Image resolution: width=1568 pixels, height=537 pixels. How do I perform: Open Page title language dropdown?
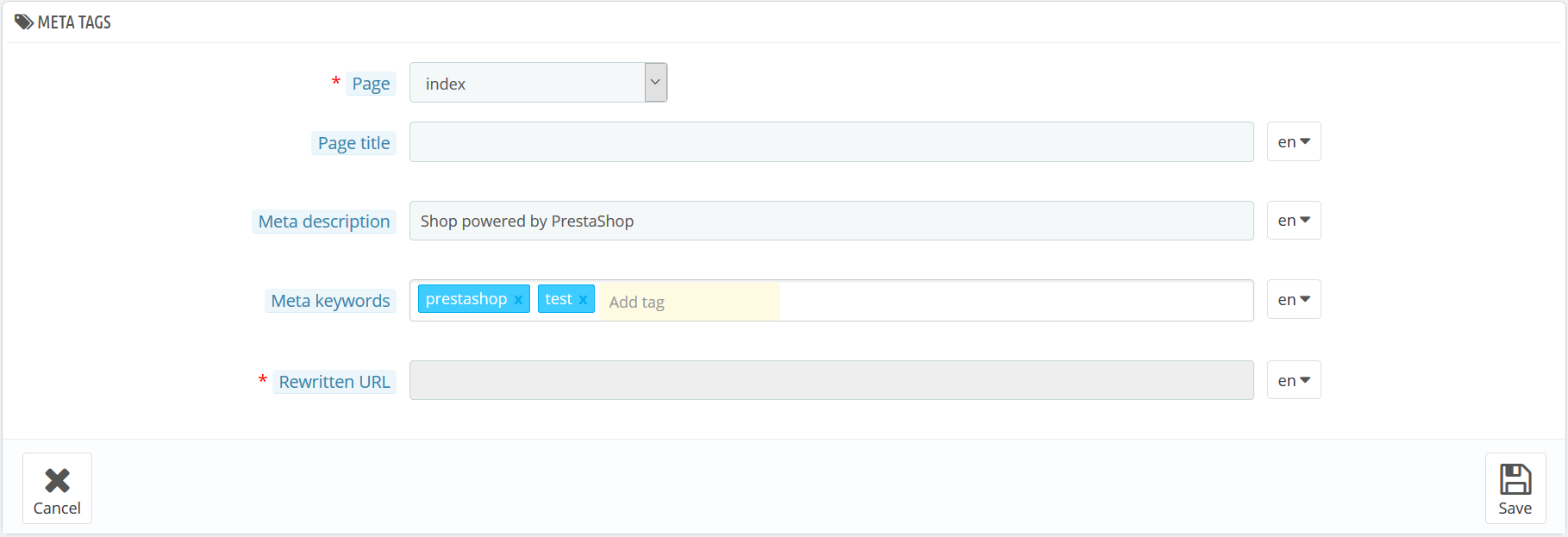(x=1294, y=142)
